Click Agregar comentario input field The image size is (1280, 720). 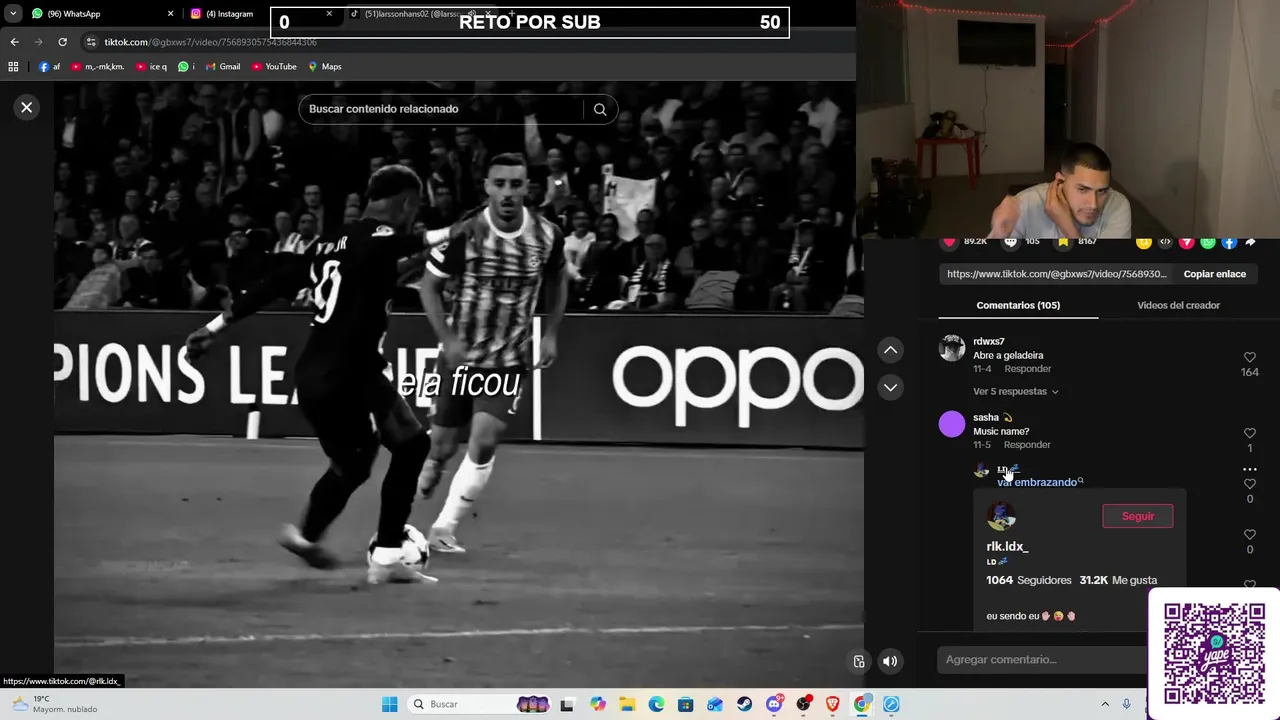[1042, 659]
